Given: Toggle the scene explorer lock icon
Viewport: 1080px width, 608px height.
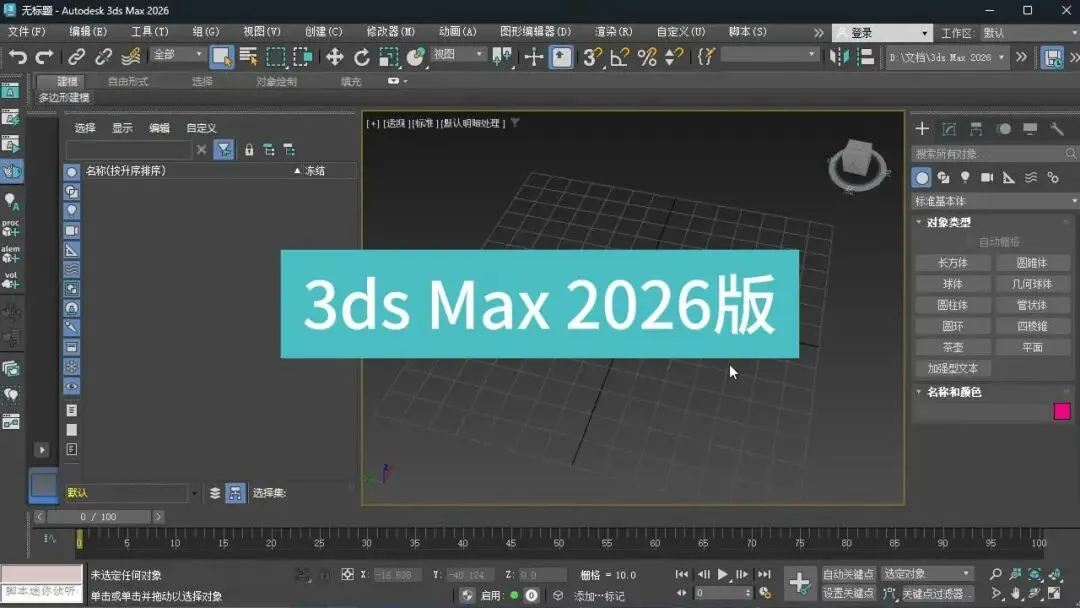Looking at the screenshot, I should (249, 149).
